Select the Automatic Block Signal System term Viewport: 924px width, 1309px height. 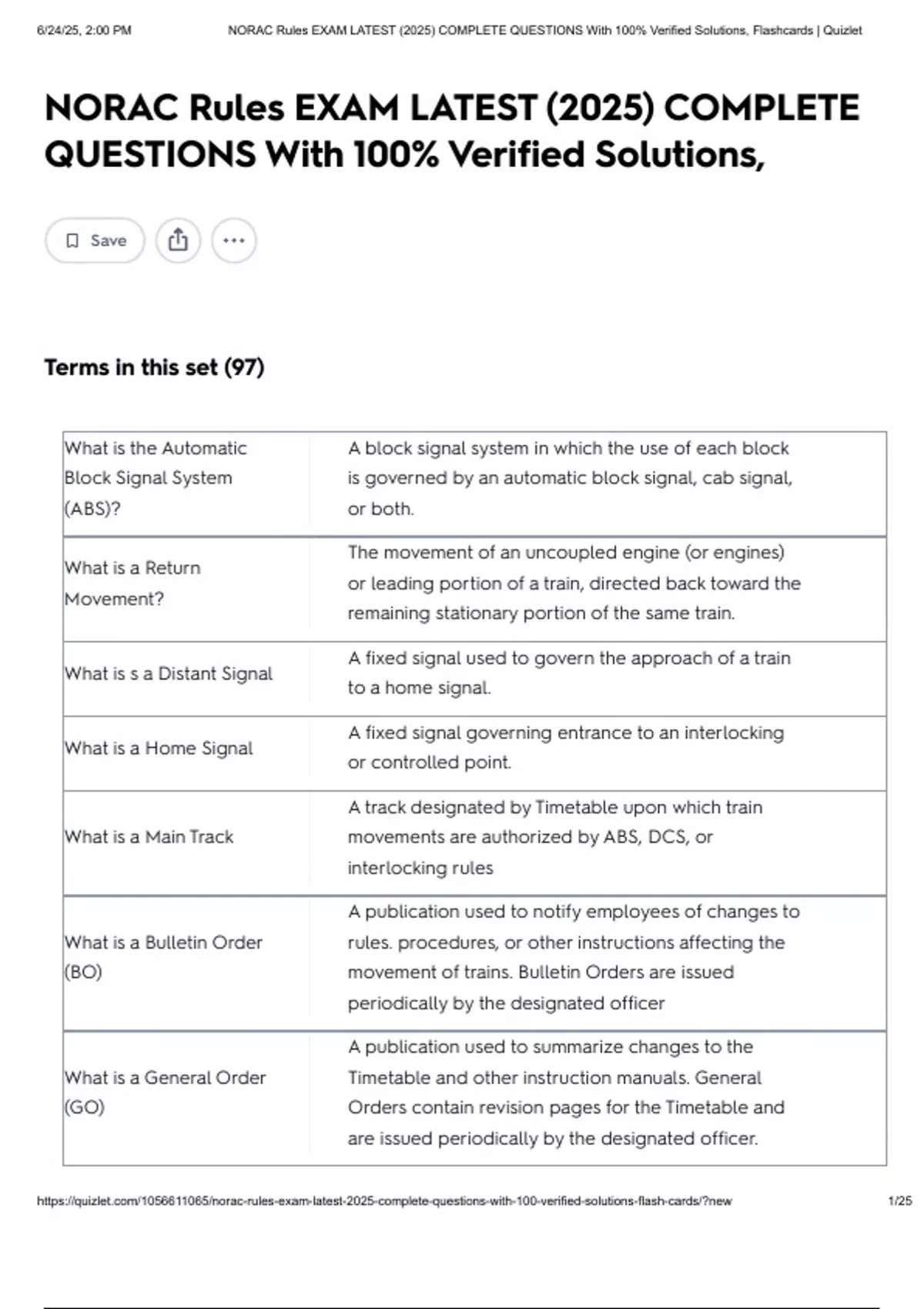pos(156,478)
